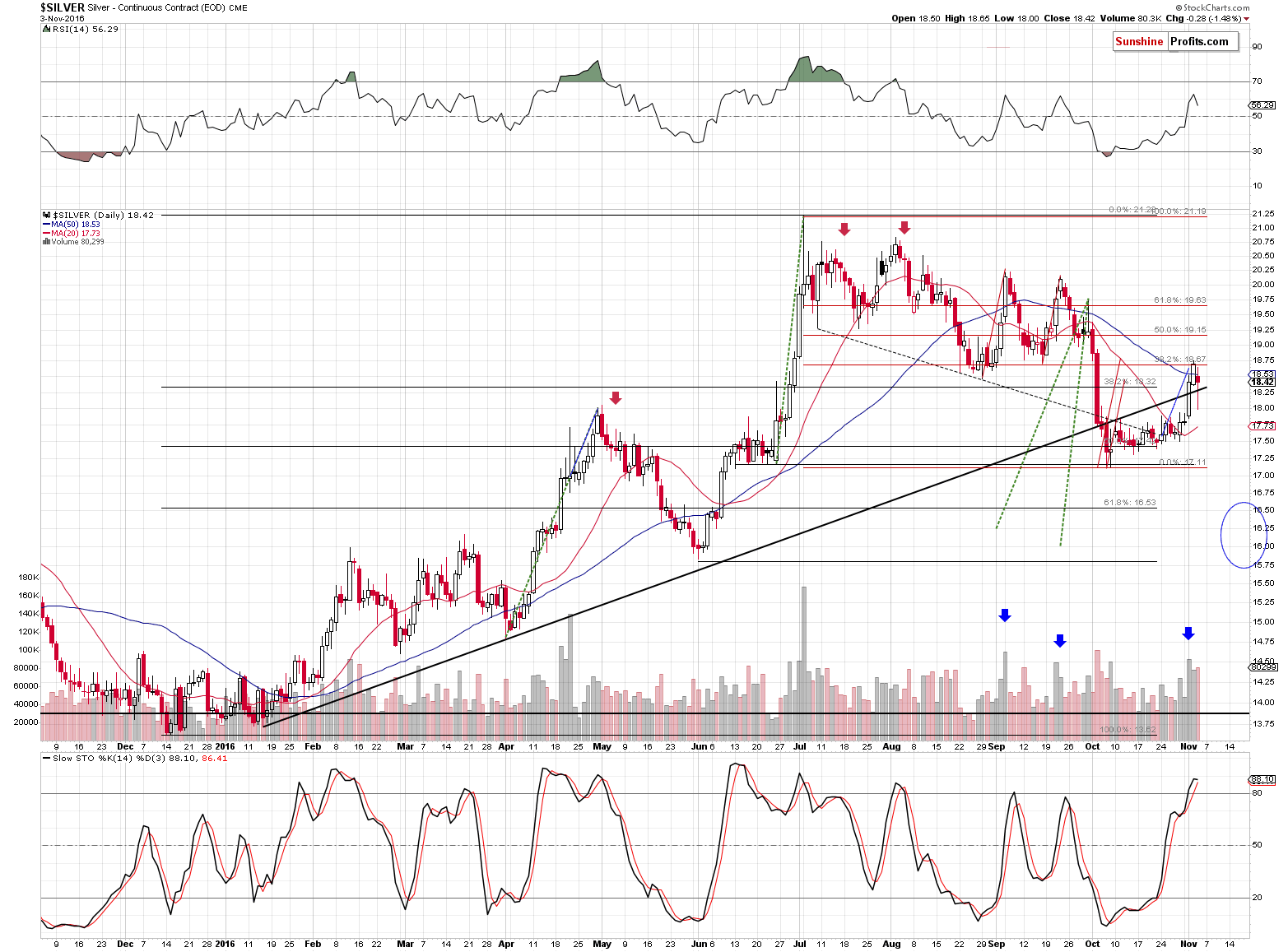Click the 100K volume axis label
This screenshot has height=952, width=1288.
28,650
